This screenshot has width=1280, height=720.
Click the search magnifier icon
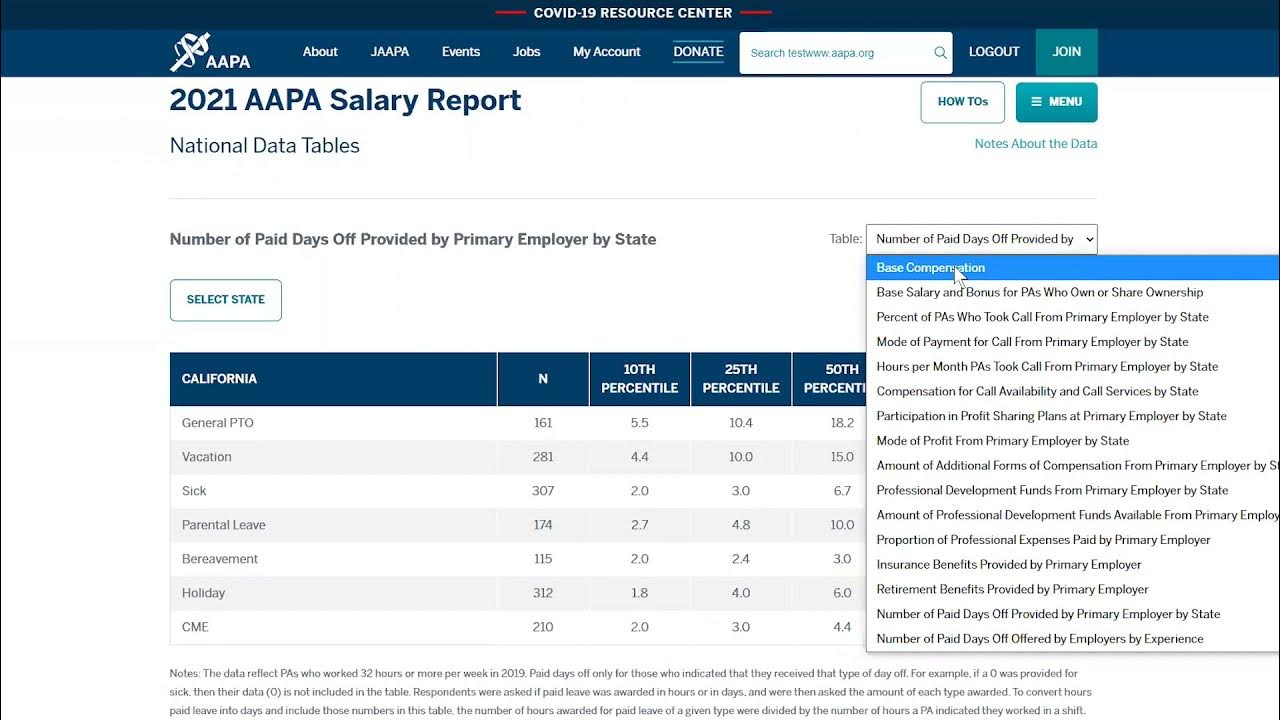click(x=940, y=53)
